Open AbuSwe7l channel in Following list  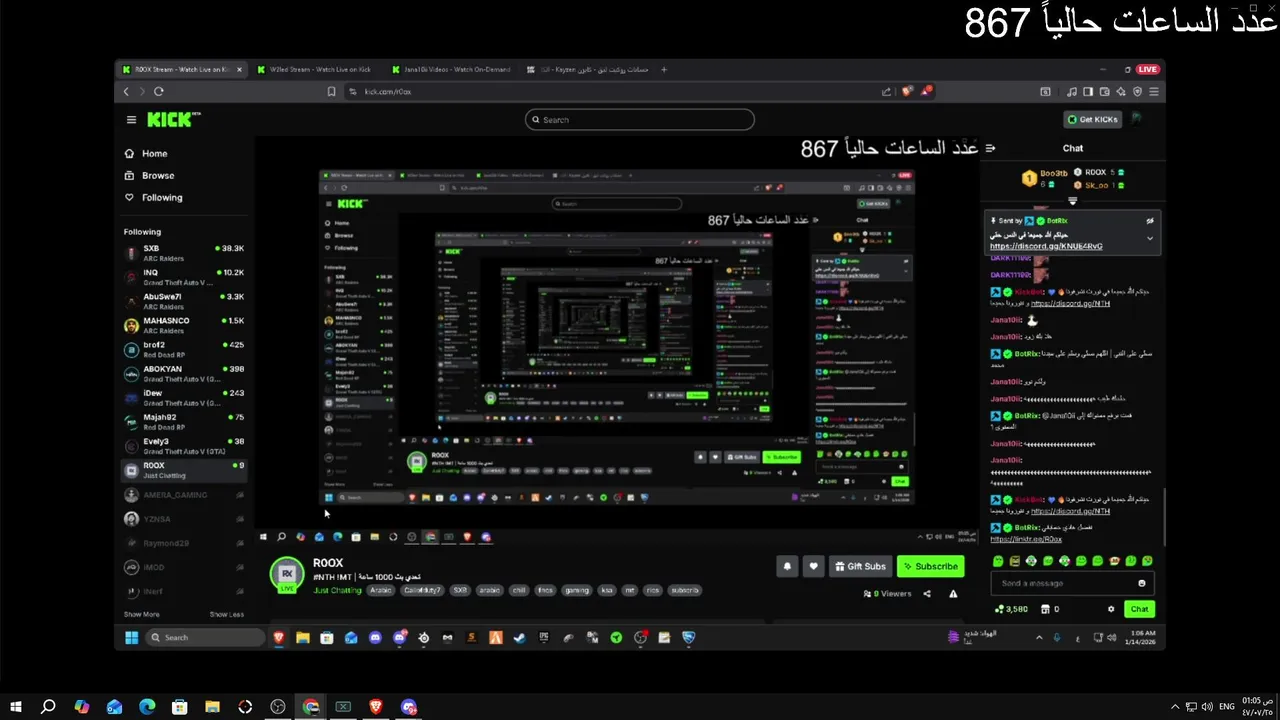point(184,300)
